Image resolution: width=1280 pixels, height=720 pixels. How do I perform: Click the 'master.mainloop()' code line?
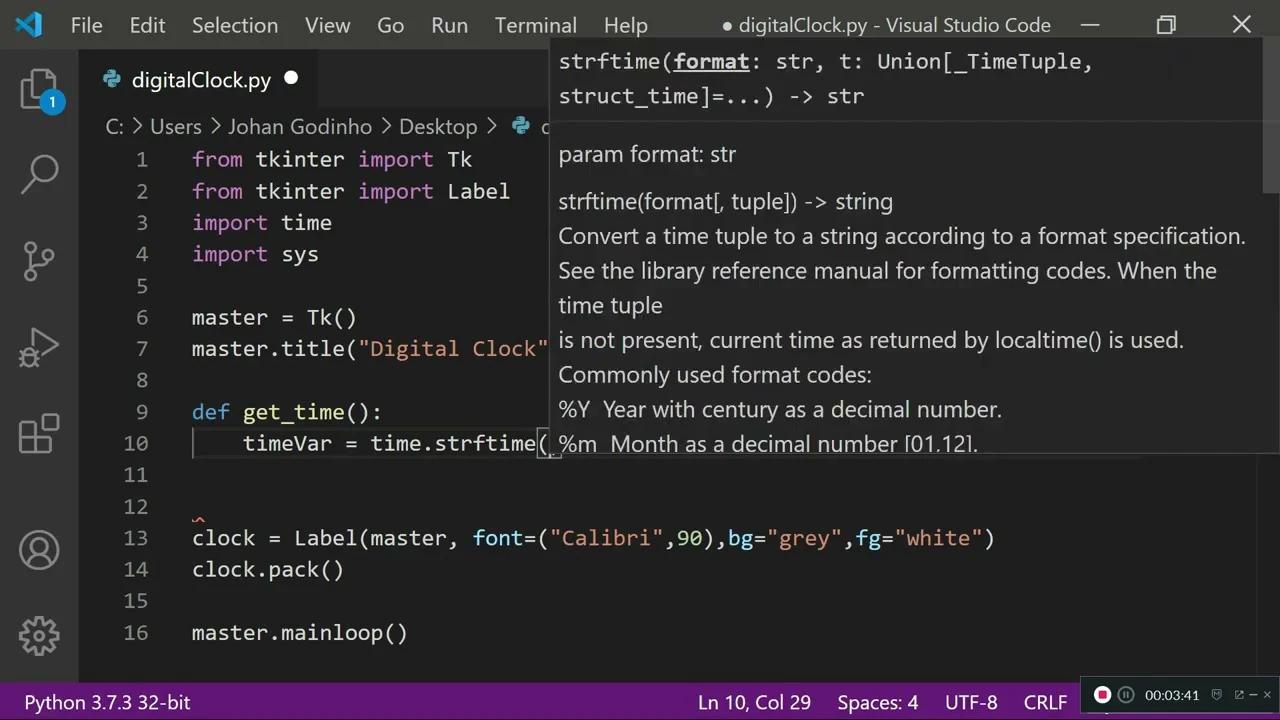pos(300,632)
